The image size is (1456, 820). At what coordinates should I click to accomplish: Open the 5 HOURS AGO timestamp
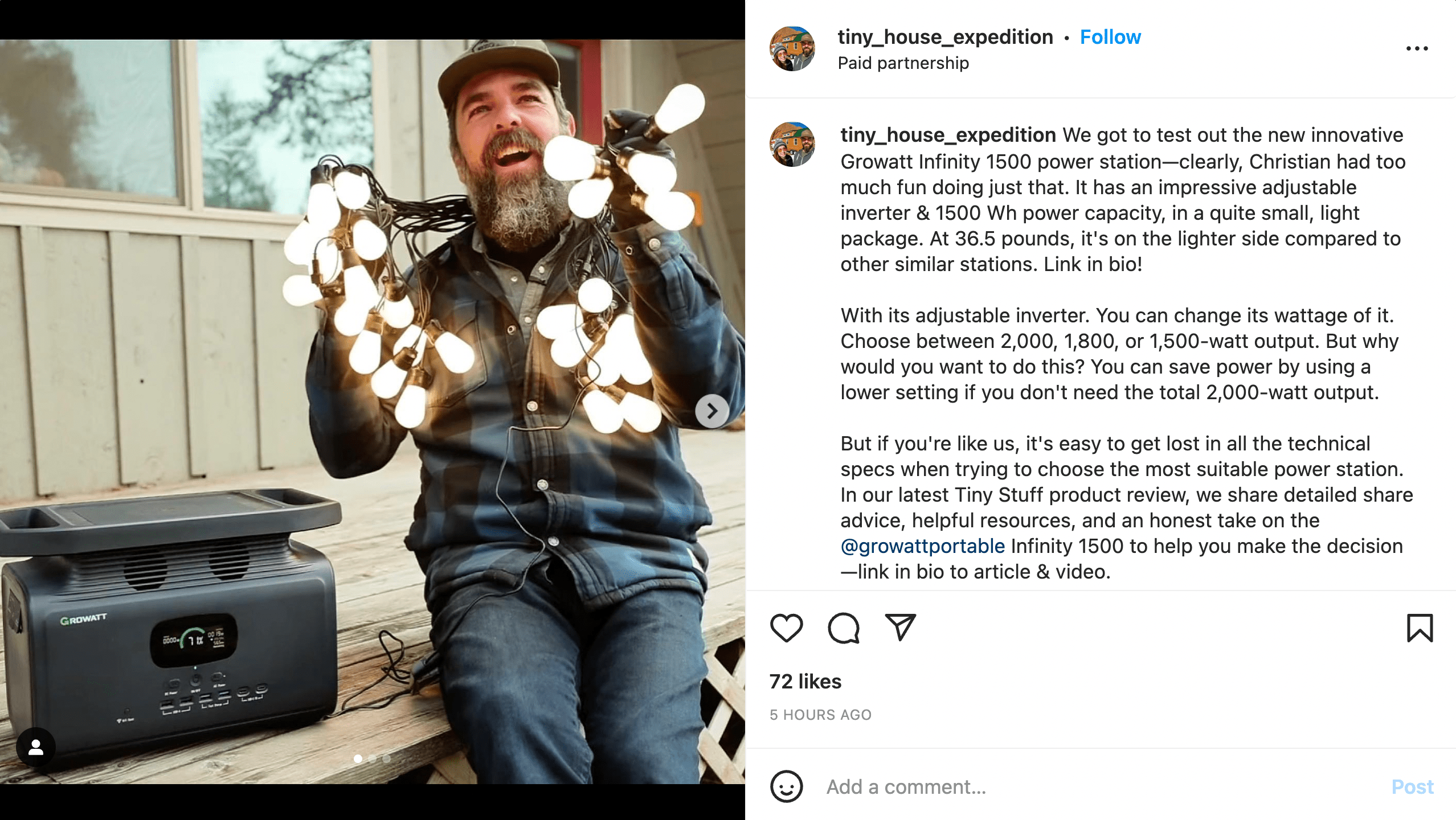click(820, 715)
